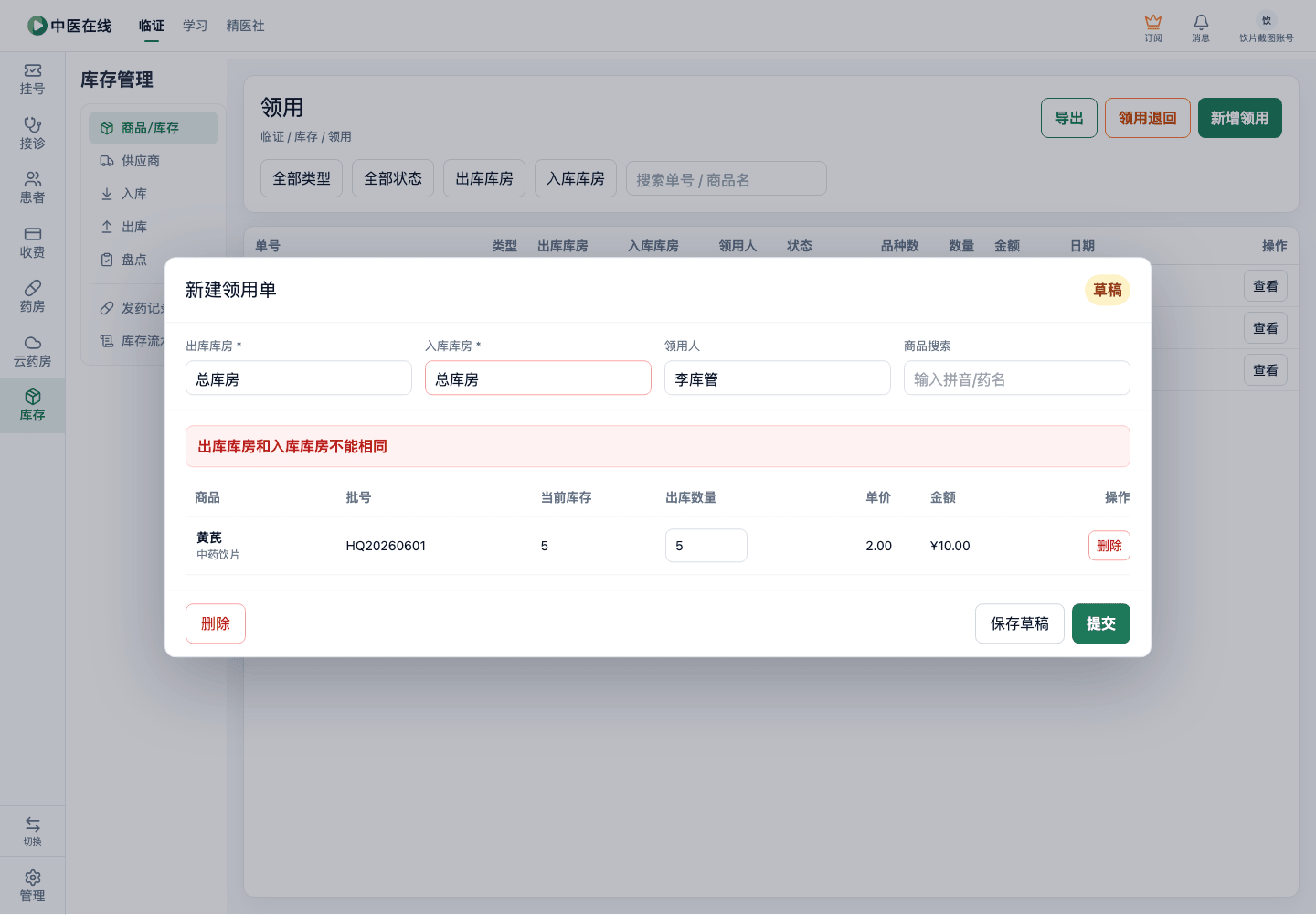
Task: Select 库存流水 inventory ledger item
Action: click(x=133, y=341)
